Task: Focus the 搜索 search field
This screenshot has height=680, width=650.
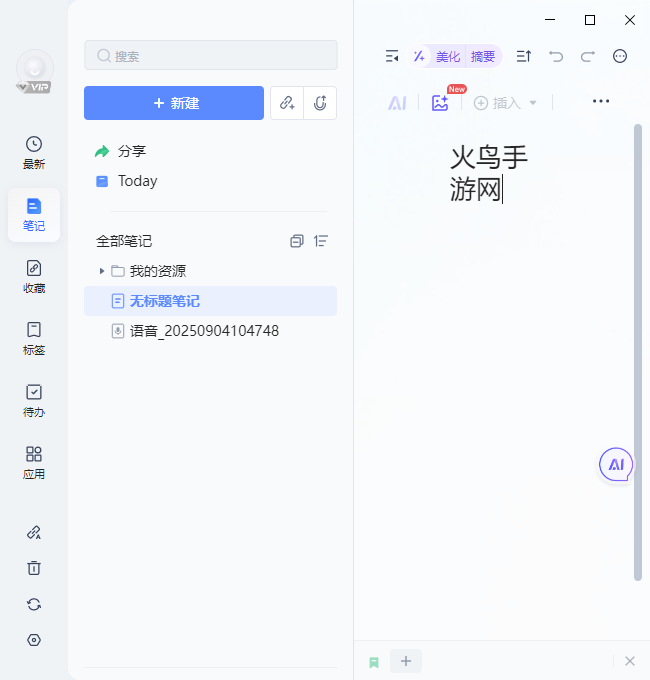Action: pos(211,55)
